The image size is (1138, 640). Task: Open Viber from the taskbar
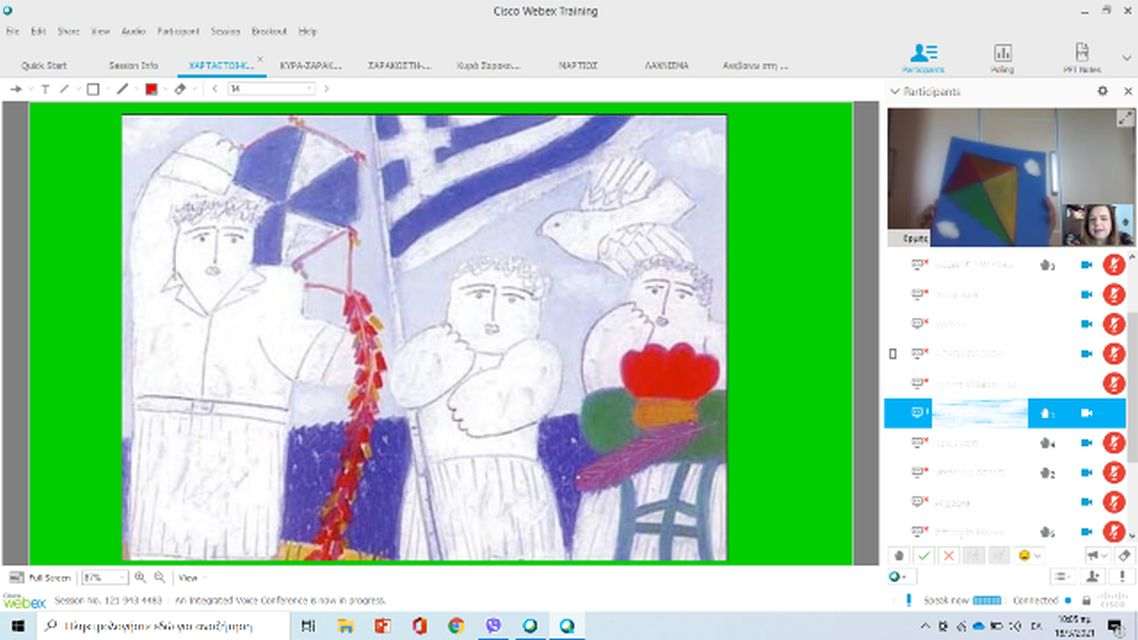[x=494, y=625]
